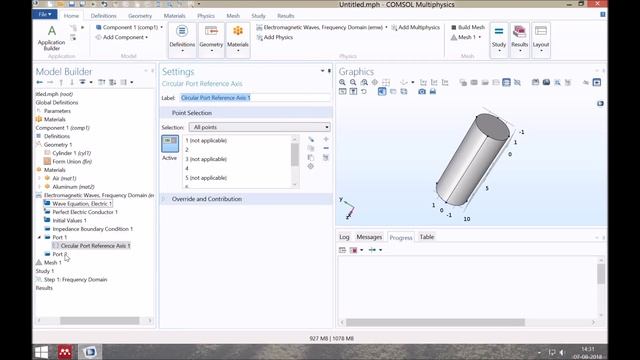Click the Windows Start button

(41, 352)
